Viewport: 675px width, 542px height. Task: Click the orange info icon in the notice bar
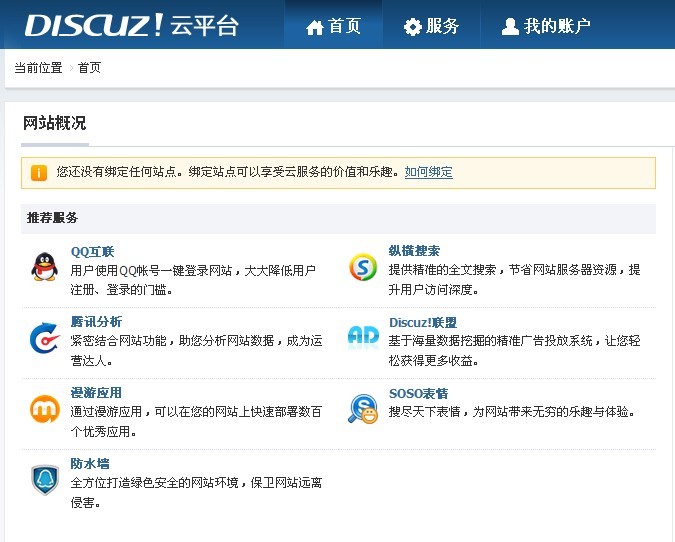39,173
